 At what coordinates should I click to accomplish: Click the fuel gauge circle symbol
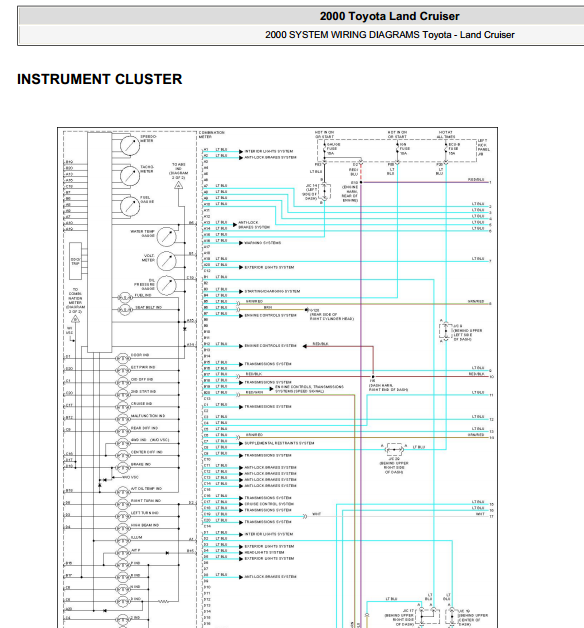130,206
